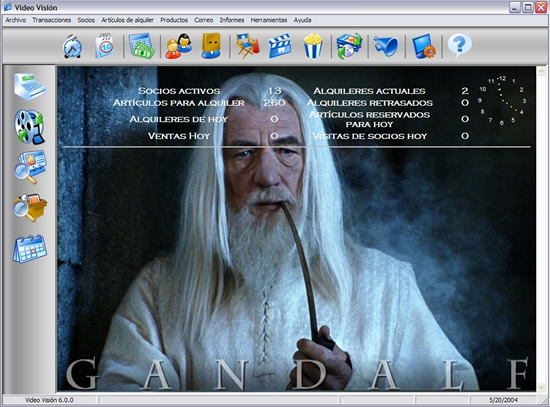Open the calendar day toolbar icon
The image size is (550, 407).
[105, 46]
